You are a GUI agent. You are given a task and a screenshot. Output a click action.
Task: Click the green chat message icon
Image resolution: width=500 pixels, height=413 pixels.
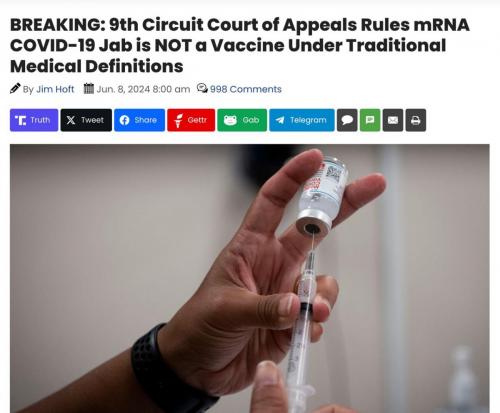(x=370, y=120)
